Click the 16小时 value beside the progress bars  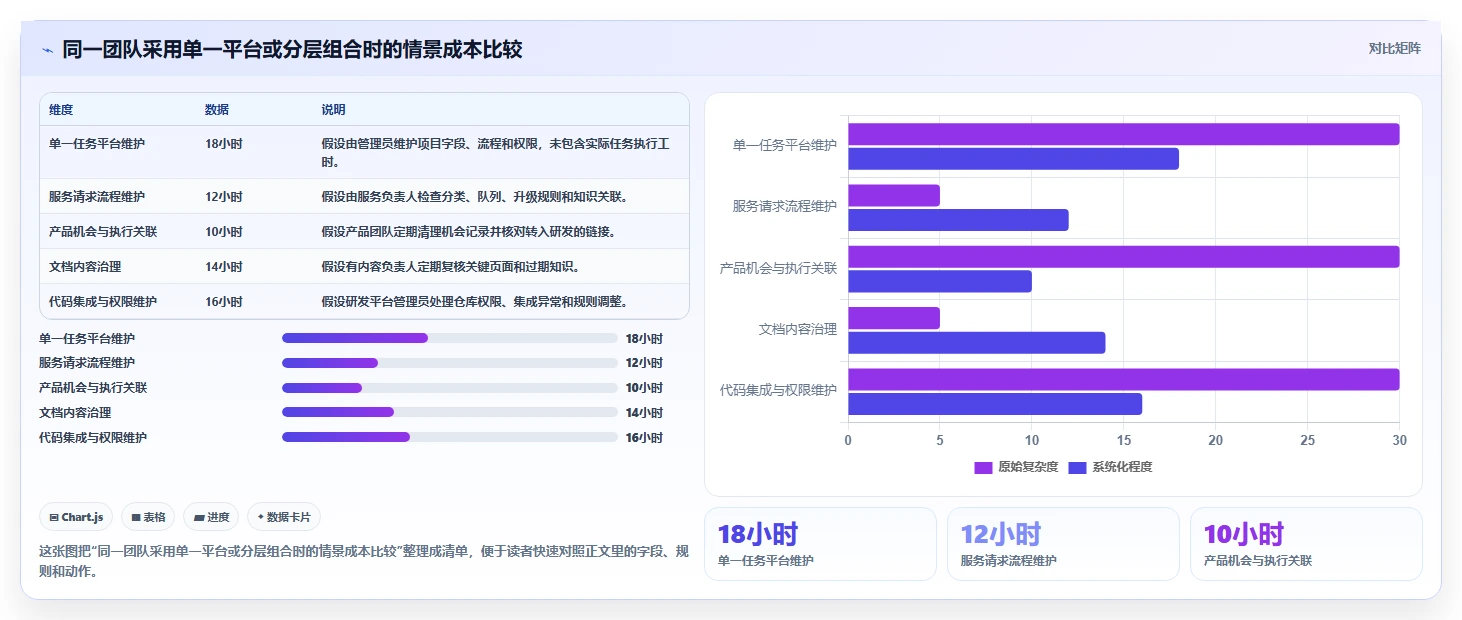644,437
